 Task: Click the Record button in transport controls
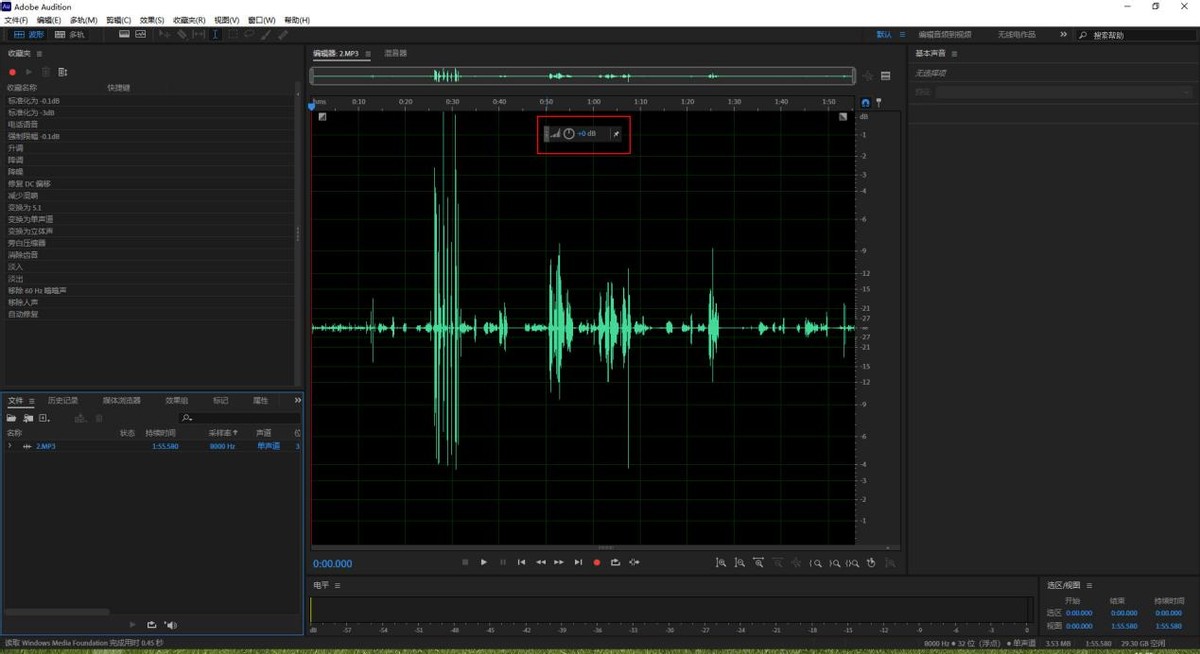(x=597, y=562)
